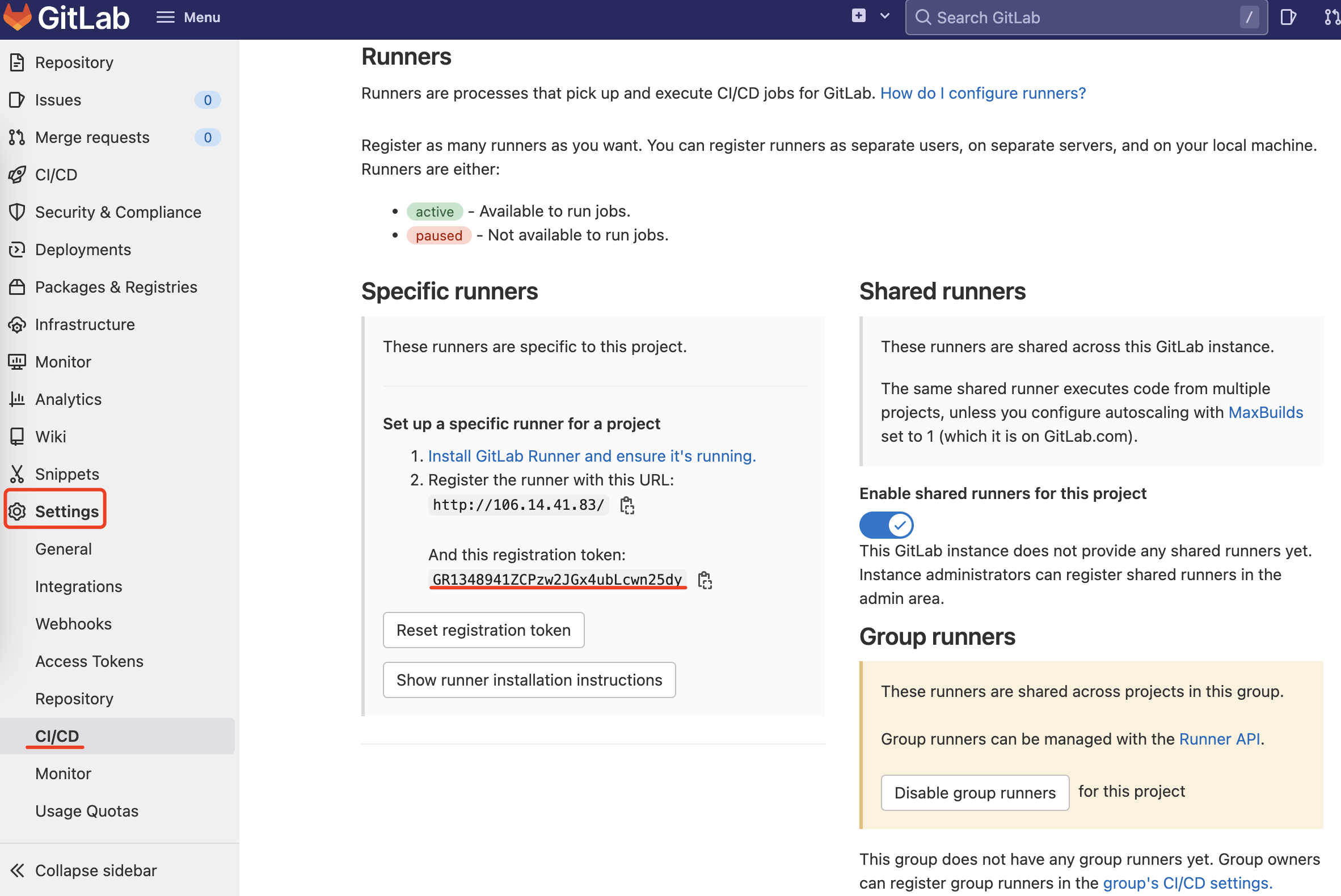Copy the runner URL to clipboard
The height and width of the screenshot is (896, 1341).
627,505
